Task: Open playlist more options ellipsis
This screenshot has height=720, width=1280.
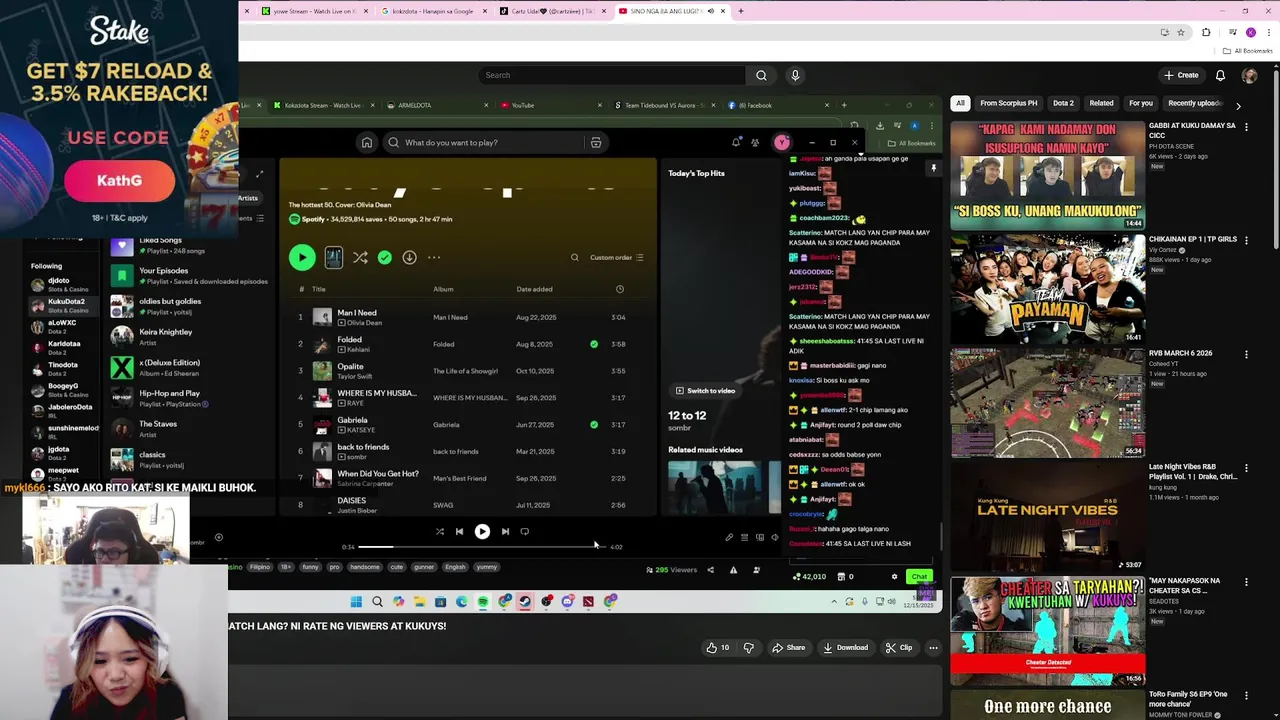Action: point(434,258)
